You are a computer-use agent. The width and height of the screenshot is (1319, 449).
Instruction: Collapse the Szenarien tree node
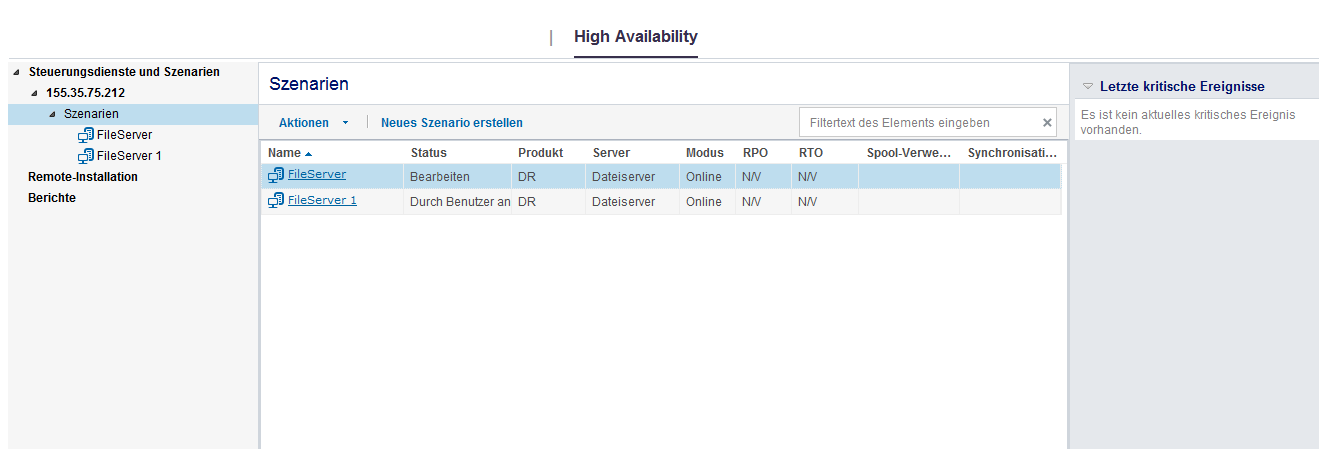[52, 114]
